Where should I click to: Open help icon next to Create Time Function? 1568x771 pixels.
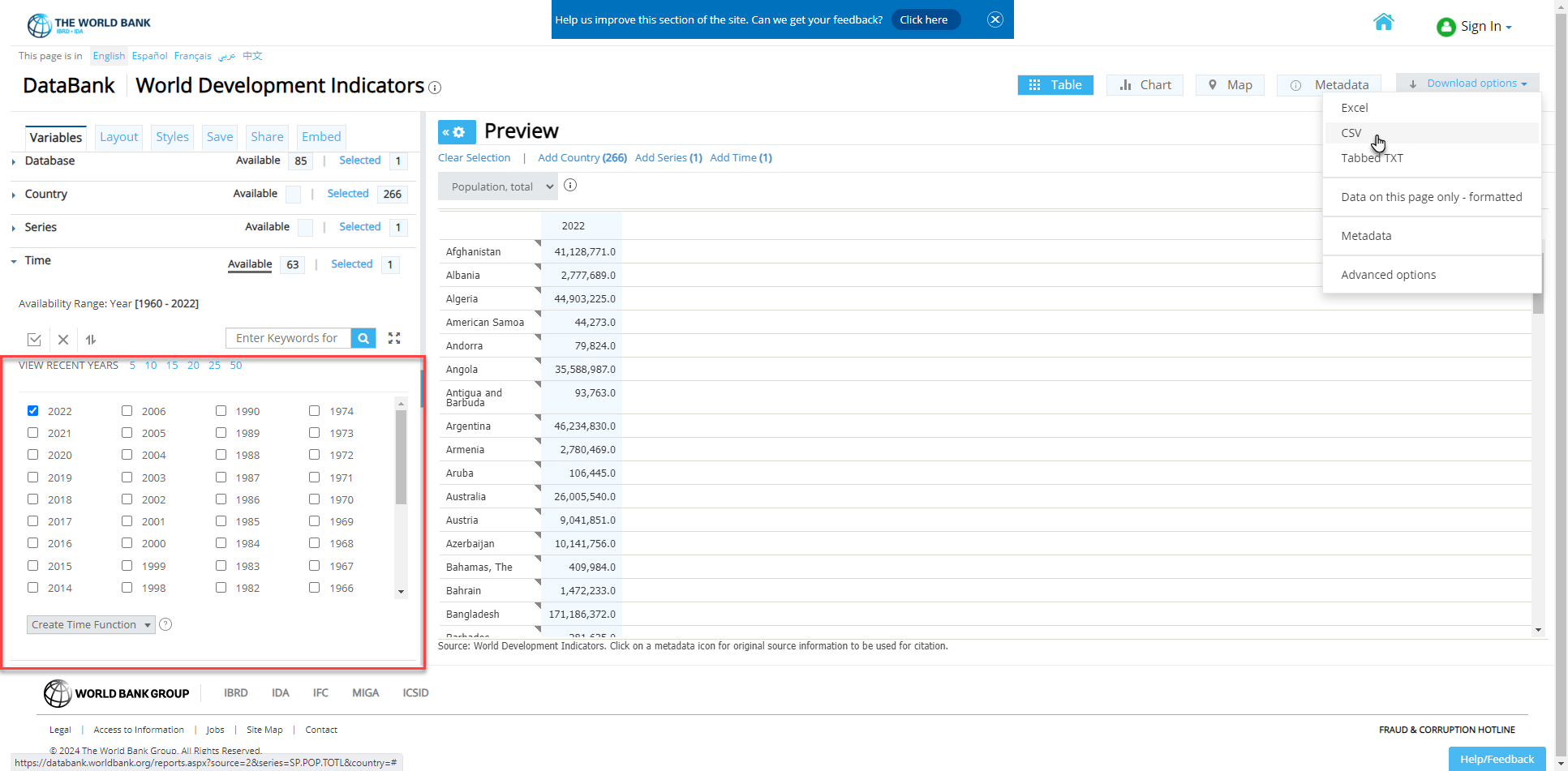coord(165,624)
